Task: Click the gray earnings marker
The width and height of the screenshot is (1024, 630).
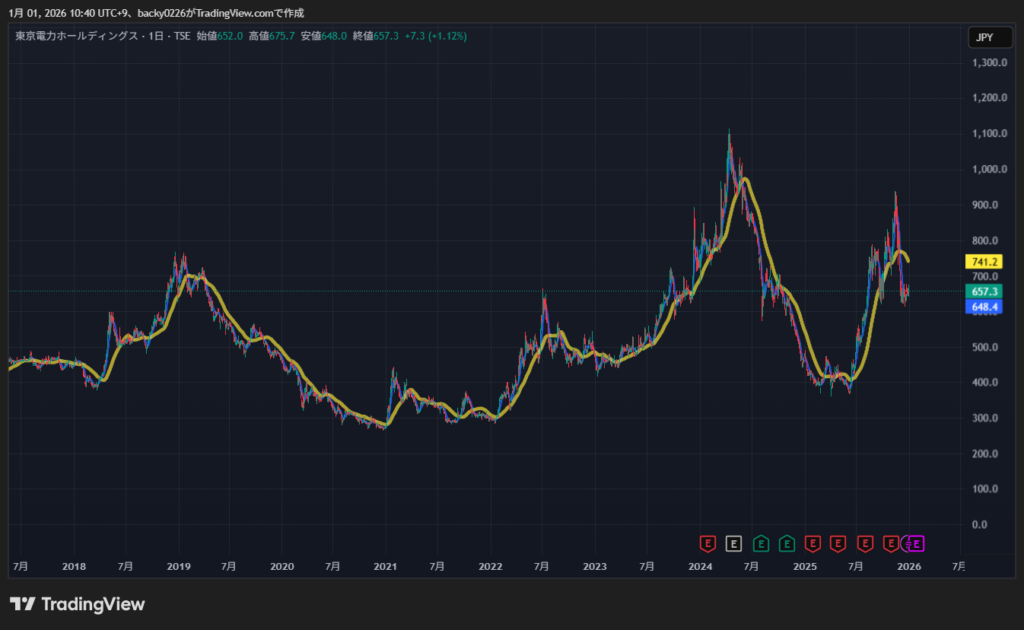Action: pos(734,543)
